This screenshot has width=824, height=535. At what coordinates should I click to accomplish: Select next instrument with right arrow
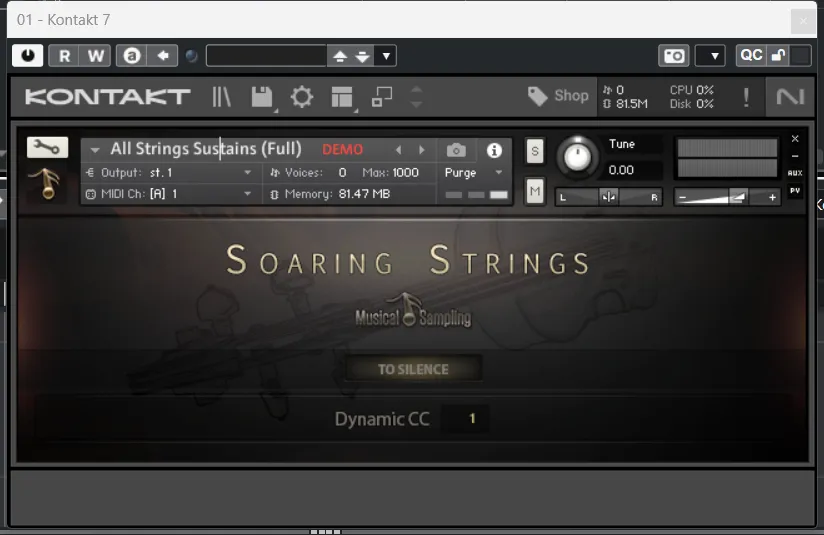pos(421,150)
